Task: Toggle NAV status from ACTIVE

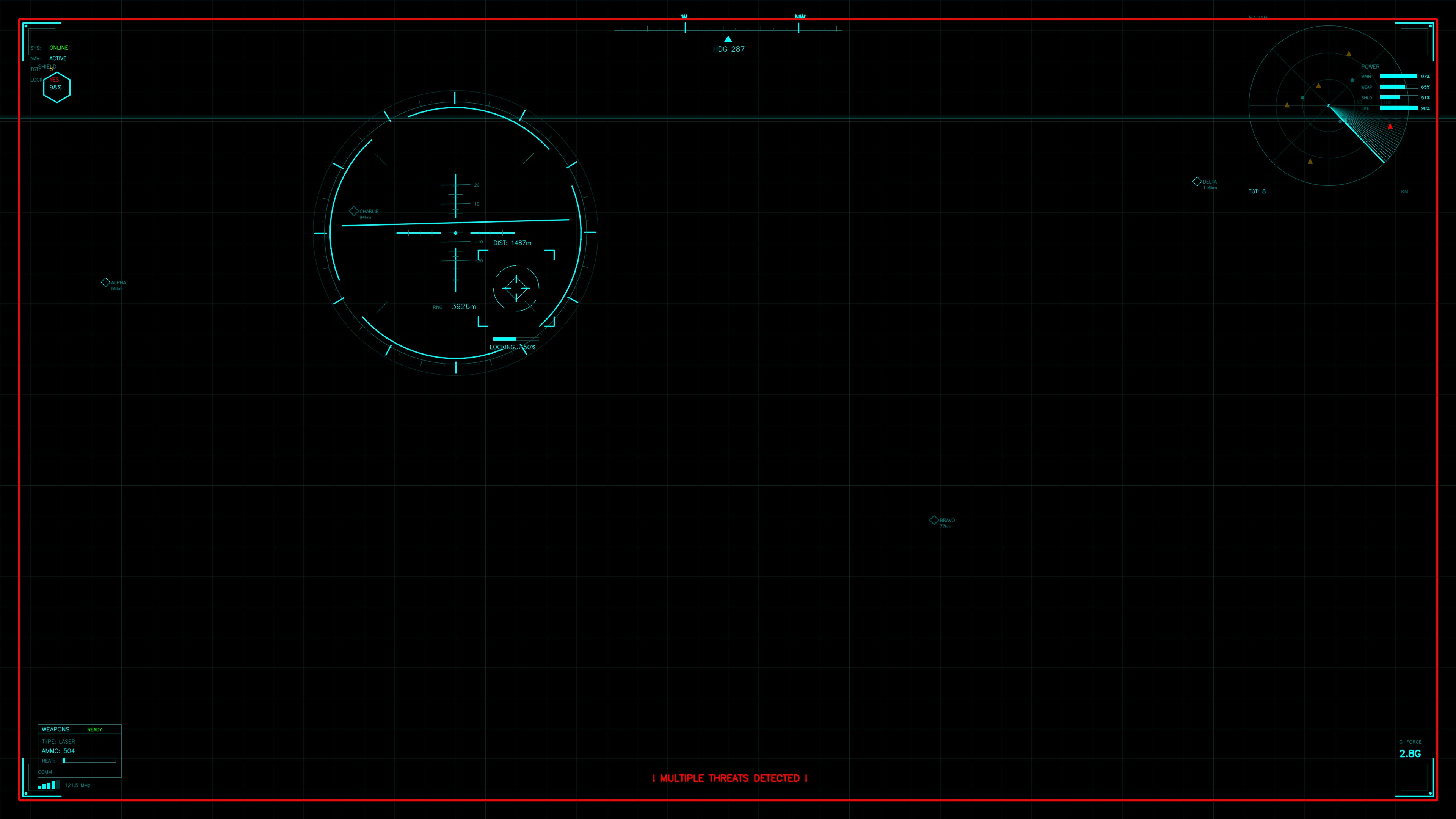Action: (x=58, y=58)
